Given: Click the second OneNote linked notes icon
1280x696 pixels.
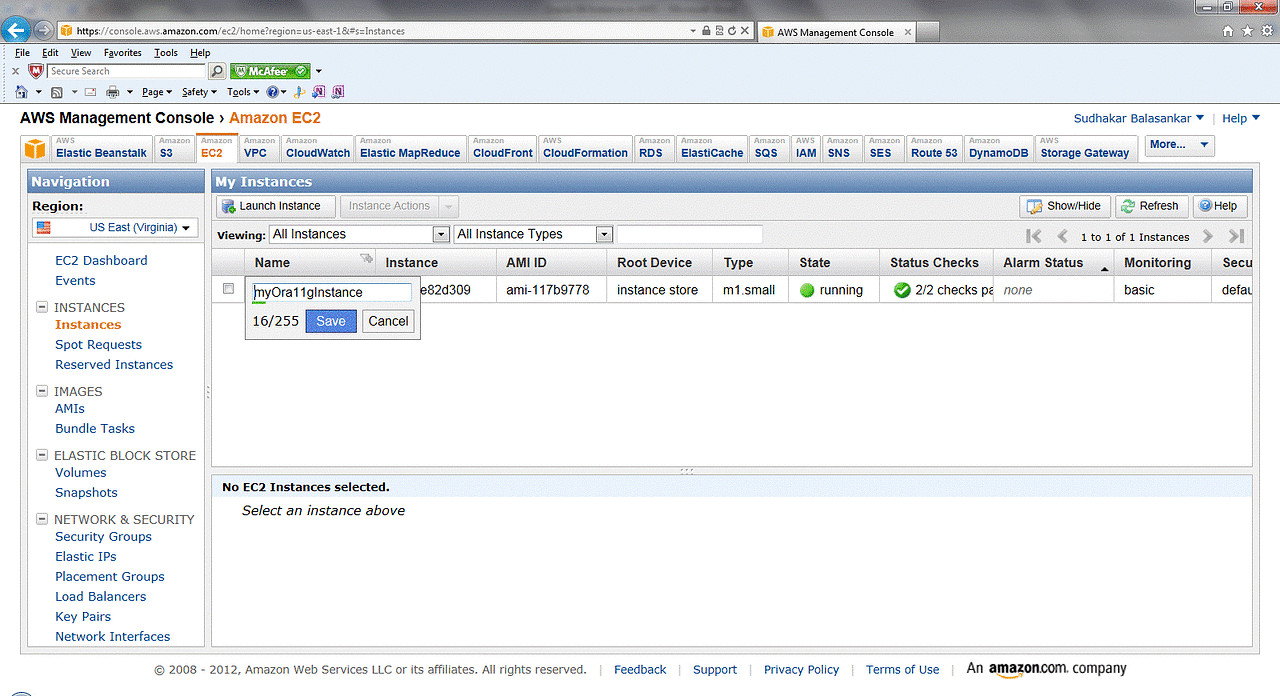Looking at the screenshot, I should pos(338,92).
